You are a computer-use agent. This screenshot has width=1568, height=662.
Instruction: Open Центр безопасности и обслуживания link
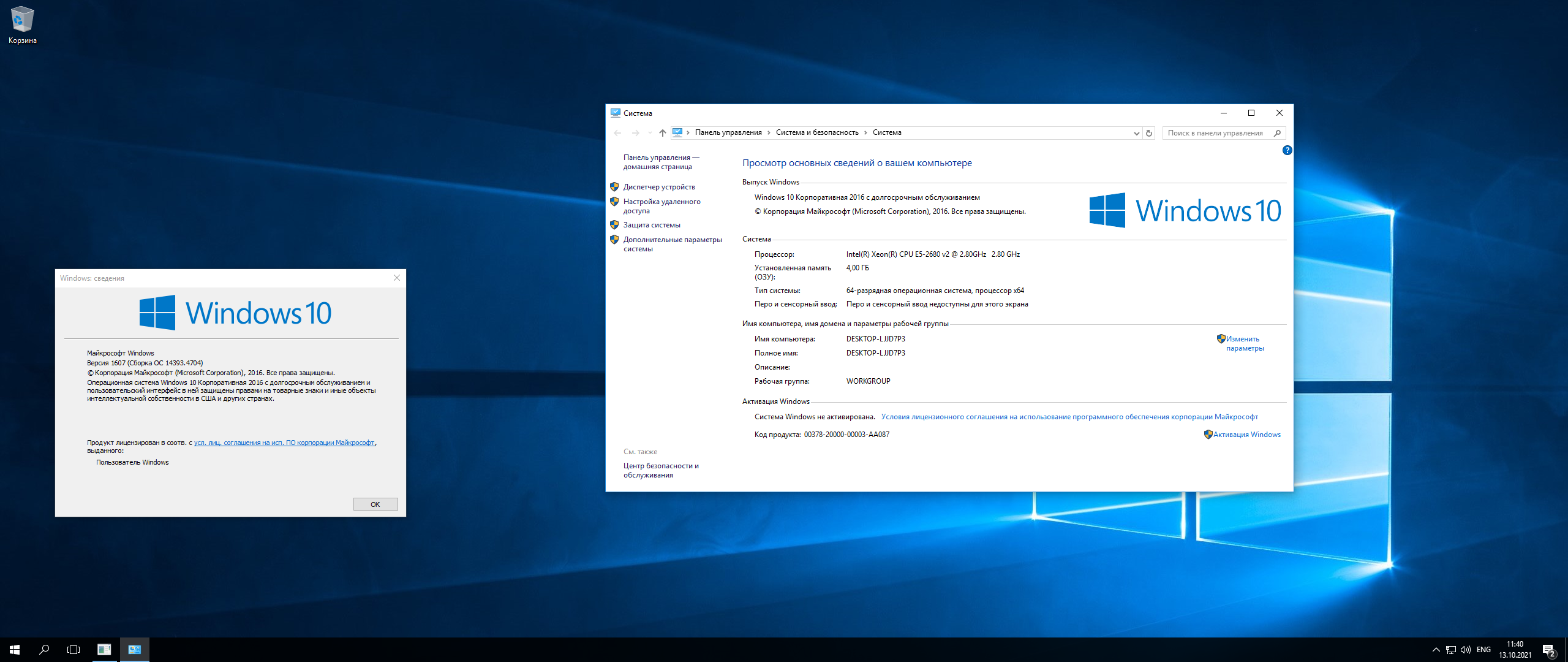pyautogui.click(x=661, y=470)
